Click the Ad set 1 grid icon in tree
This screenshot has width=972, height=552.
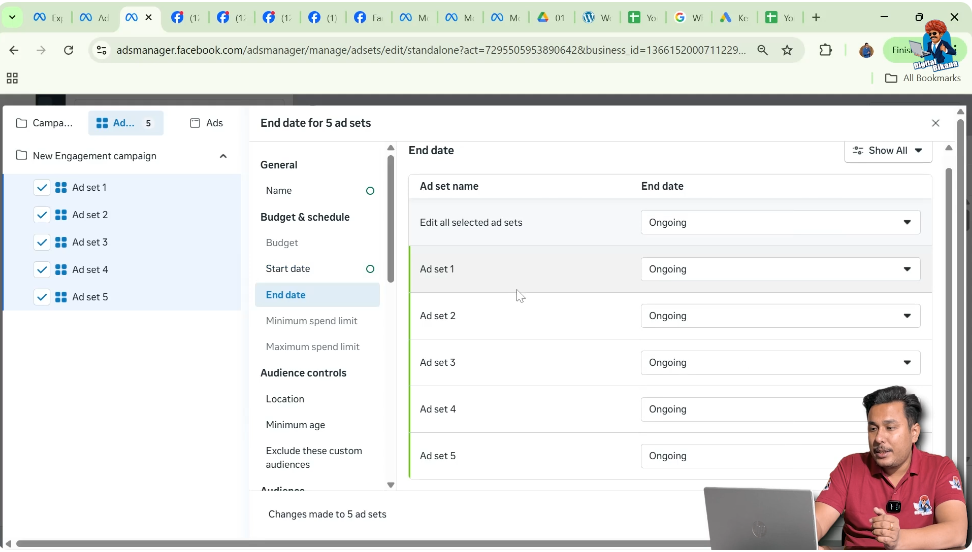pyautogui.click(x=61, y=187)
